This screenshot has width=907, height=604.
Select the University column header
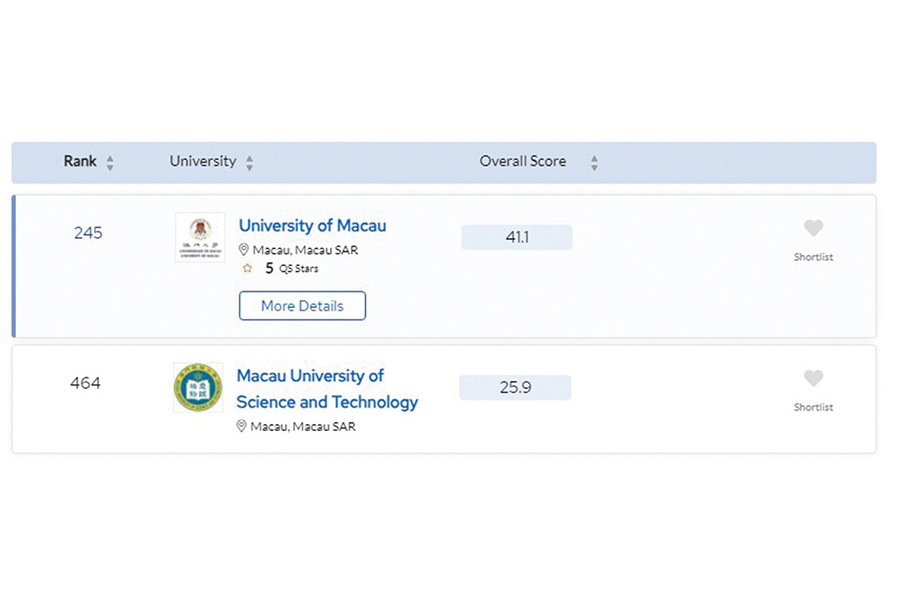pyautogui.click(x=203, y=161)
